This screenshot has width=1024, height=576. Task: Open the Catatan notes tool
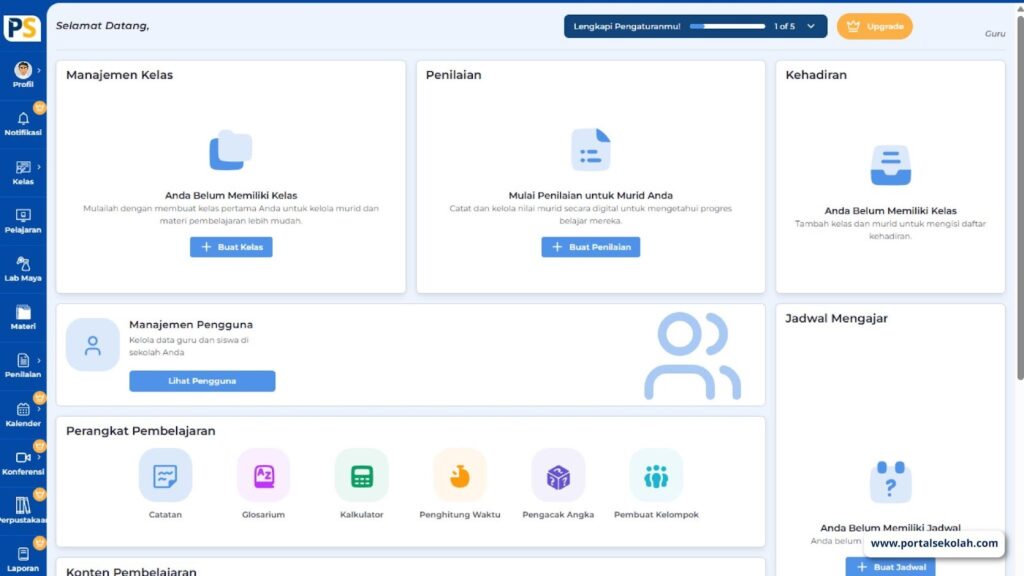(x=165, y=476)
